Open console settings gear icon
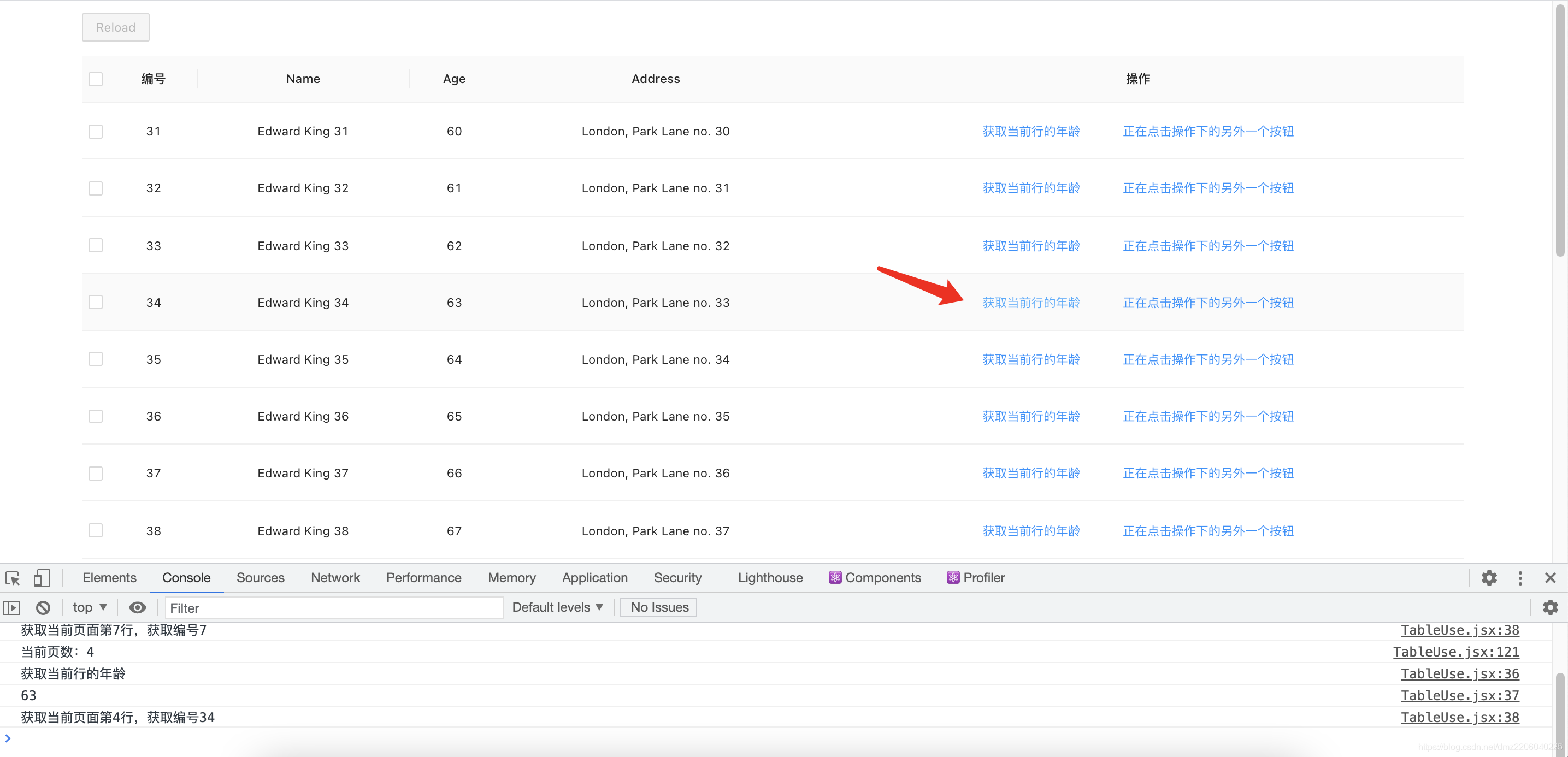This screenshot has height=757, width=1568. [1550, 607]
